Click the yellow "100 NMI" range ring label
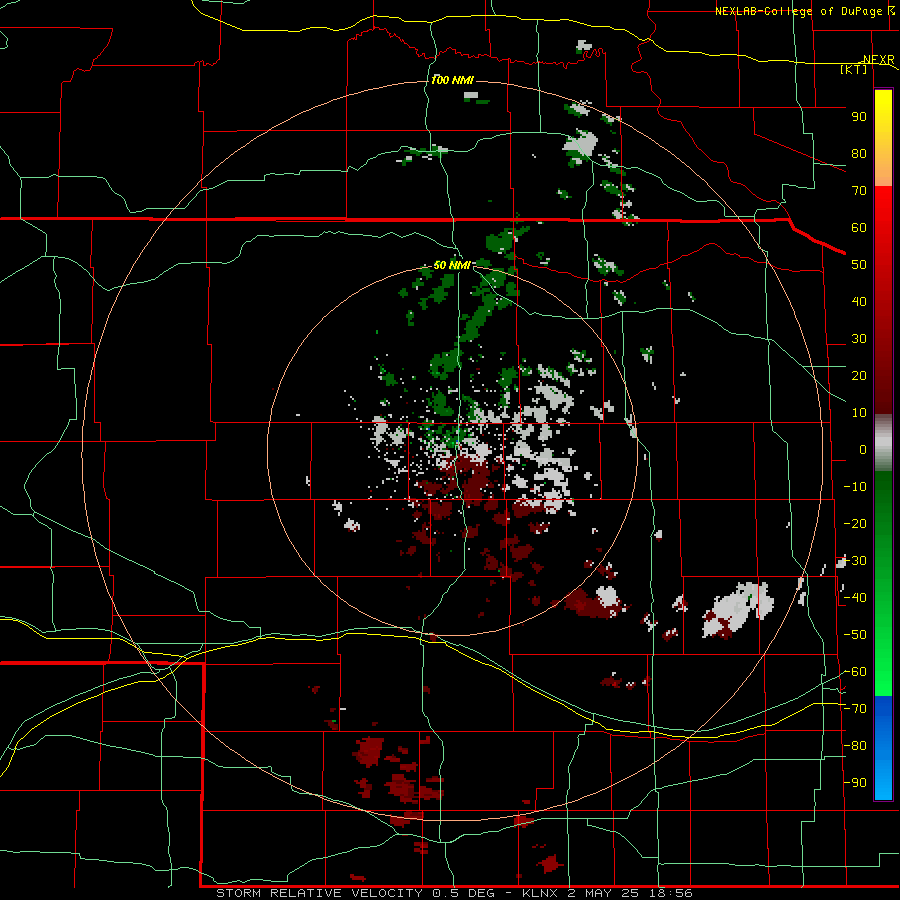Viewport: 900px width, 900px height. click(452, 80)
